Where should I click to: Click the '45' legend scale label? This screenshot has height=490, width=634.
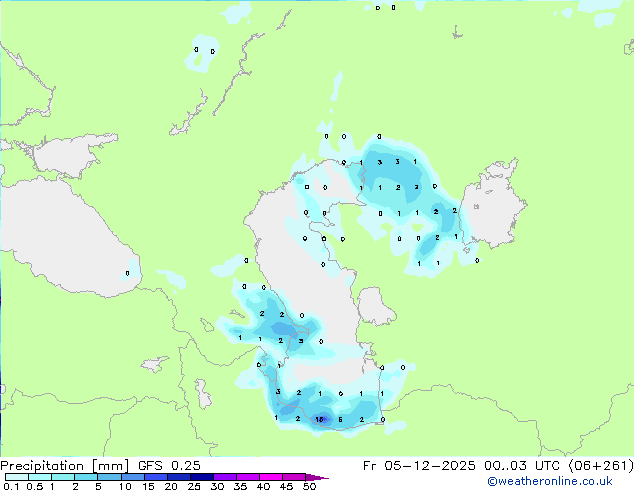[x=287, y=486]
